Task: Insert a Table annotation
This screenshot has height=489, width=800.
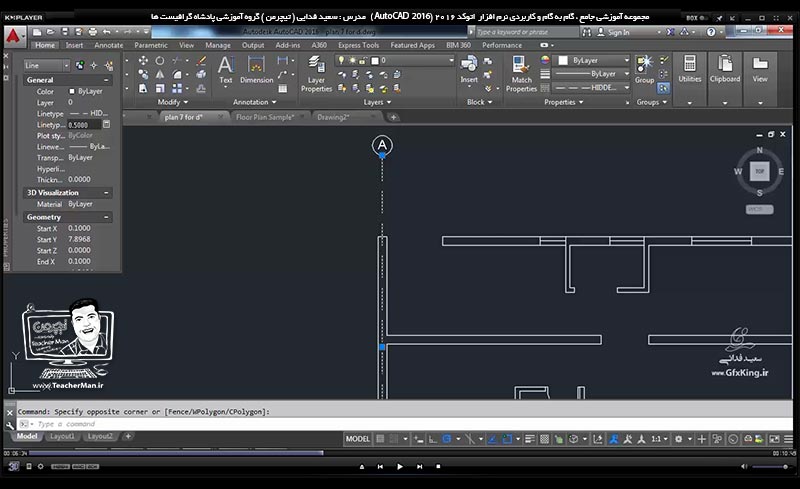Action: tap(282, 88)
